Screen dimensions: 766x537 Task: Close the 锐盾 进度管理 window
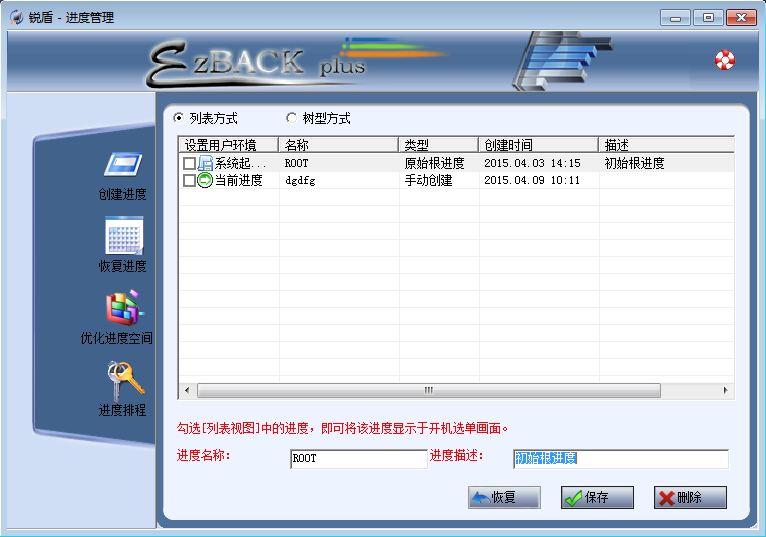coord(742,18)
